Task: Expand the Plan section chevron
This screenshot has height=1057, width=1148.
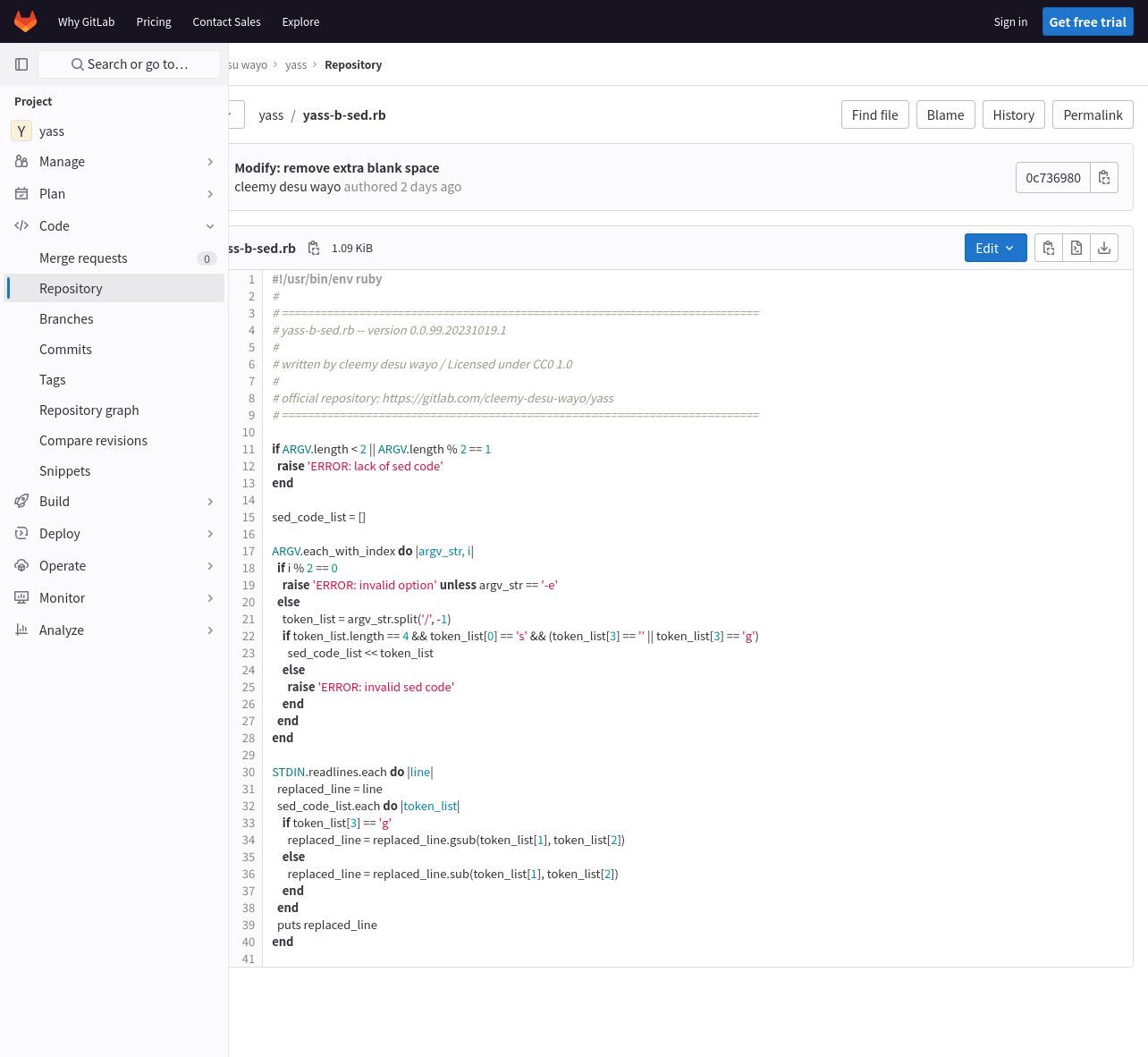Action: click(210, 194)
